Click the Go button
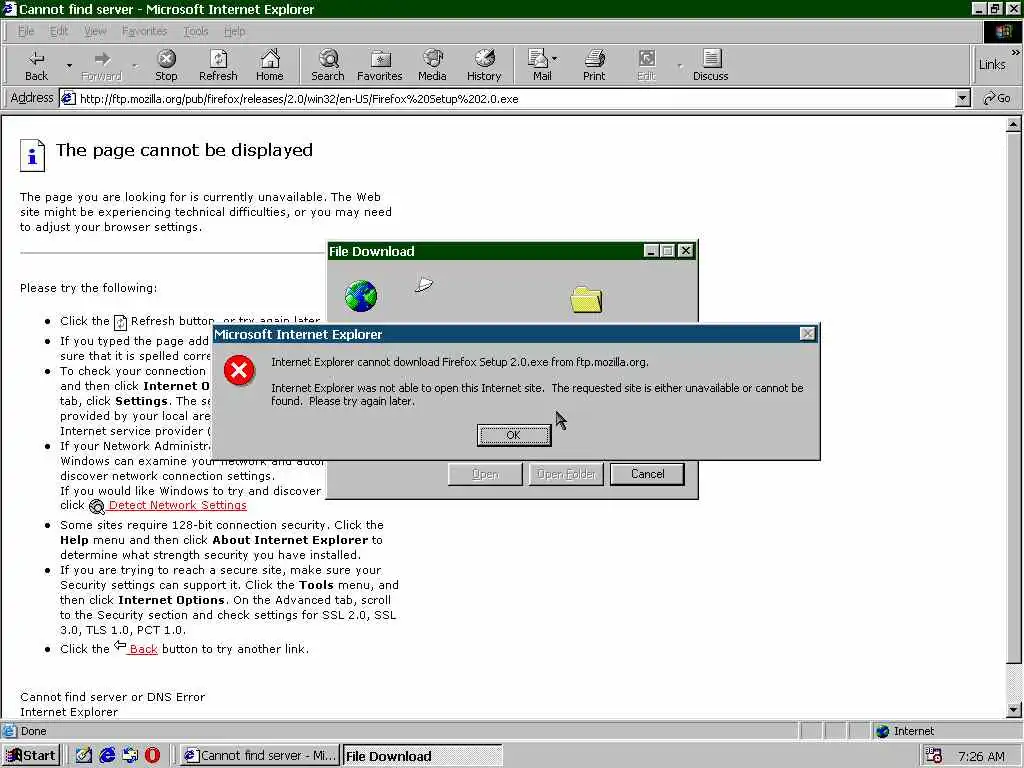 click(997, 99)
